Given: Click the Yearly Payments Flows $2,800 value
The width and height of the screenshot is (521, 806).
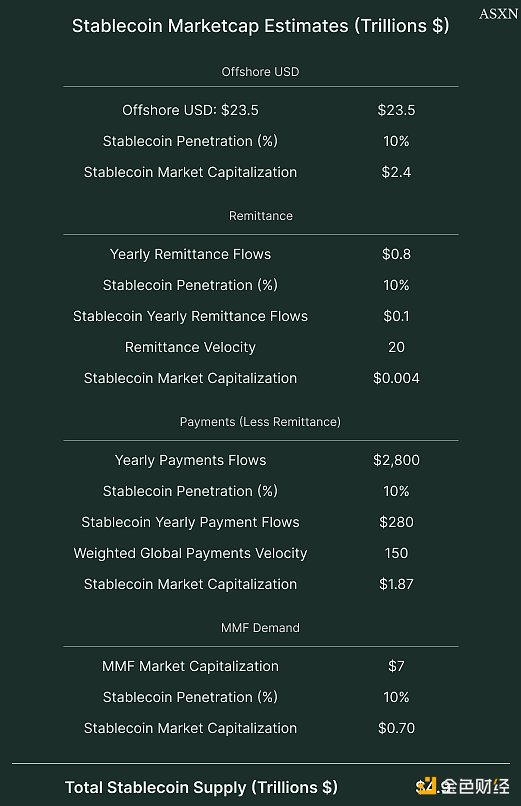Looking at the screenshot, I should 396,460.
